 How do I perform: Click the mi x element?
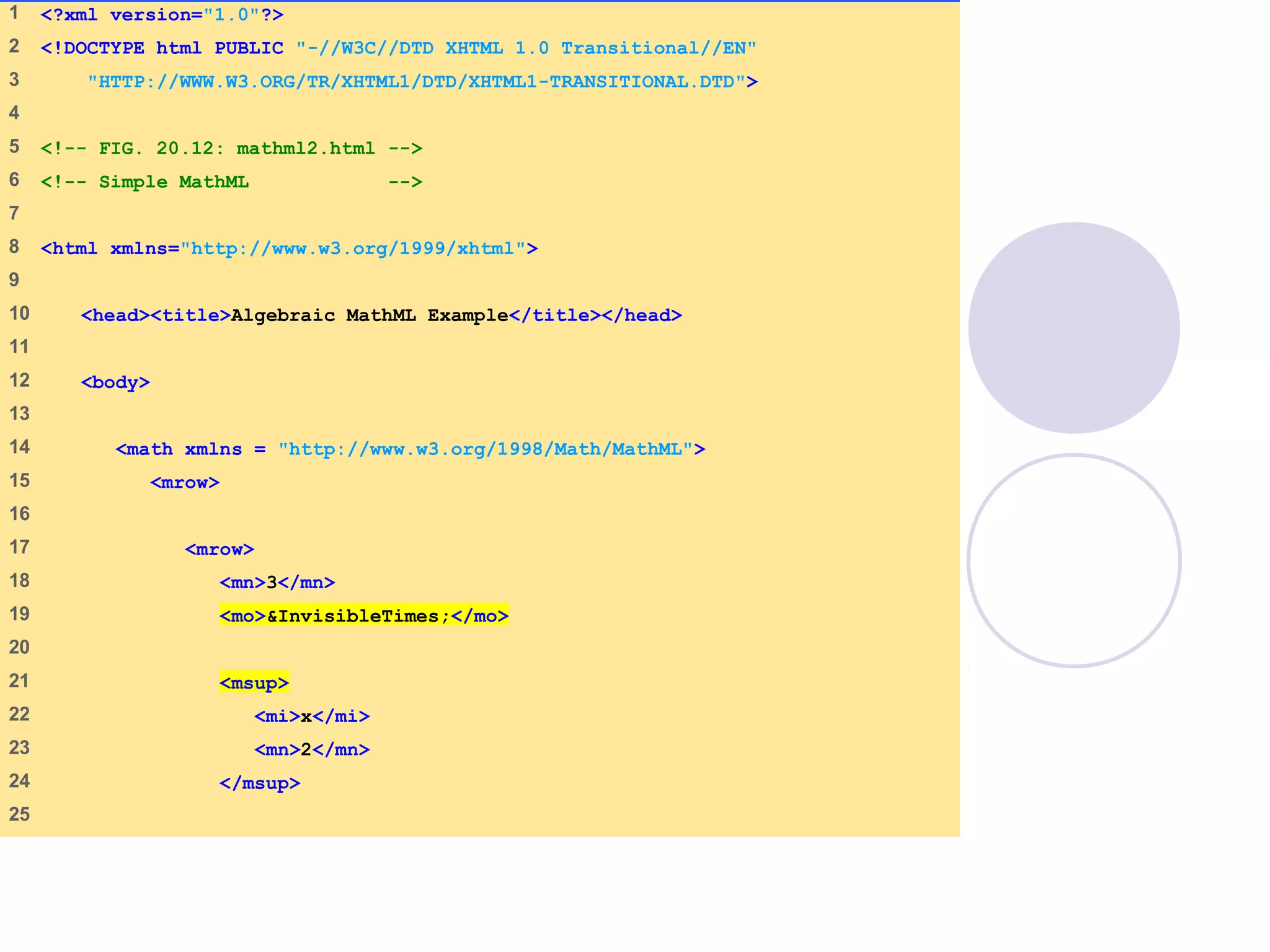pyautogui.click(x=312, y=716)
